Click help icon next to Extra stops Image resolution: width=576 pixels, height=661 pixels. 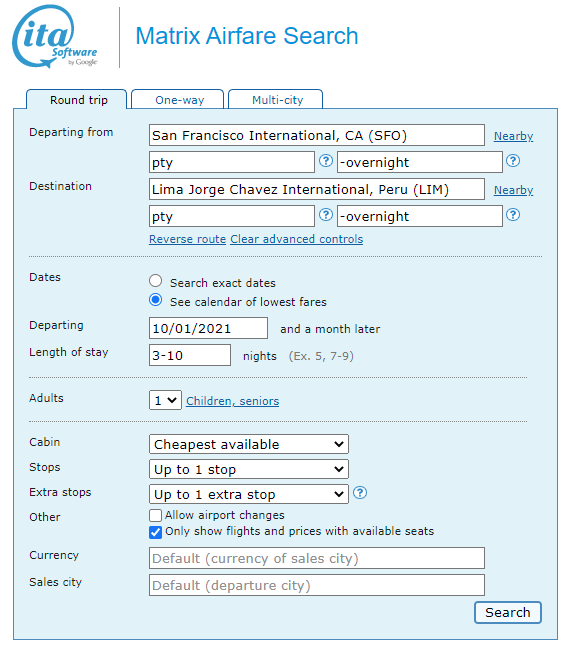[x=360, y=492]
